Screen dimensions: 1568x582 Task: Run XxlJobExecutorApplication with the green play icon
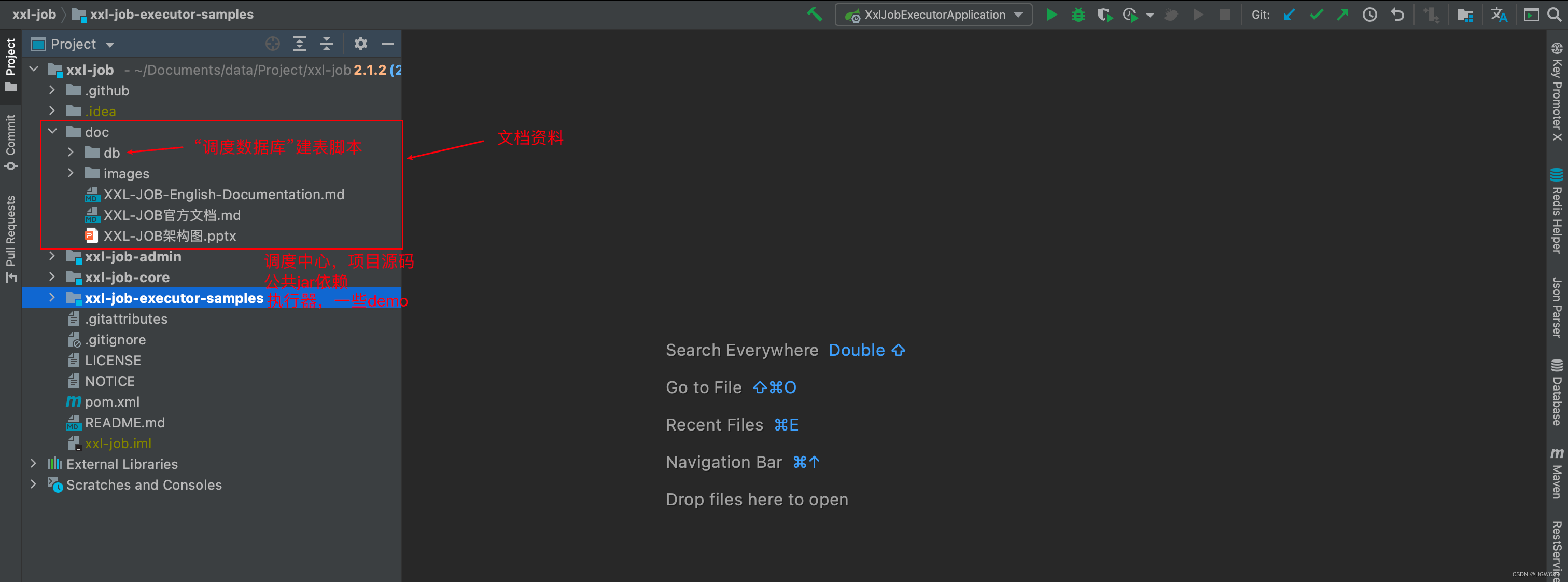(x=1051, y=15)
